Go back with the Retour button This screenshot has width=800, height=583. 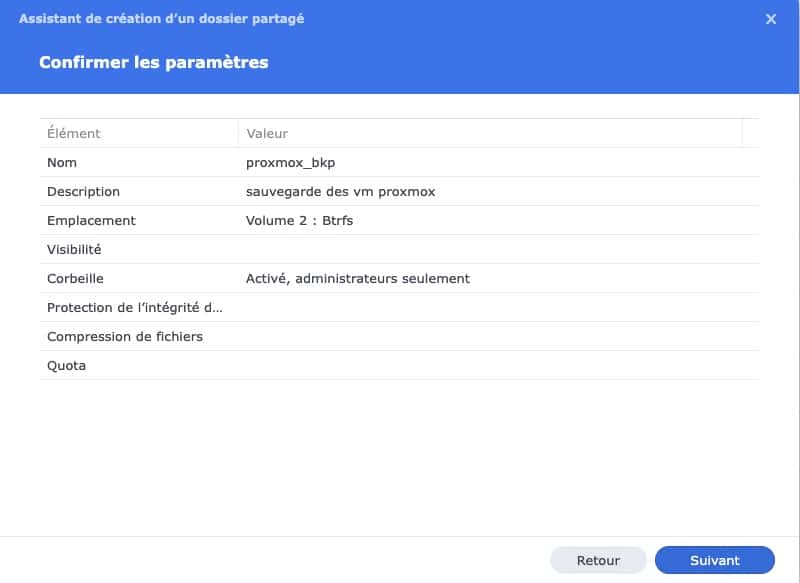click(x=598, y=561)
